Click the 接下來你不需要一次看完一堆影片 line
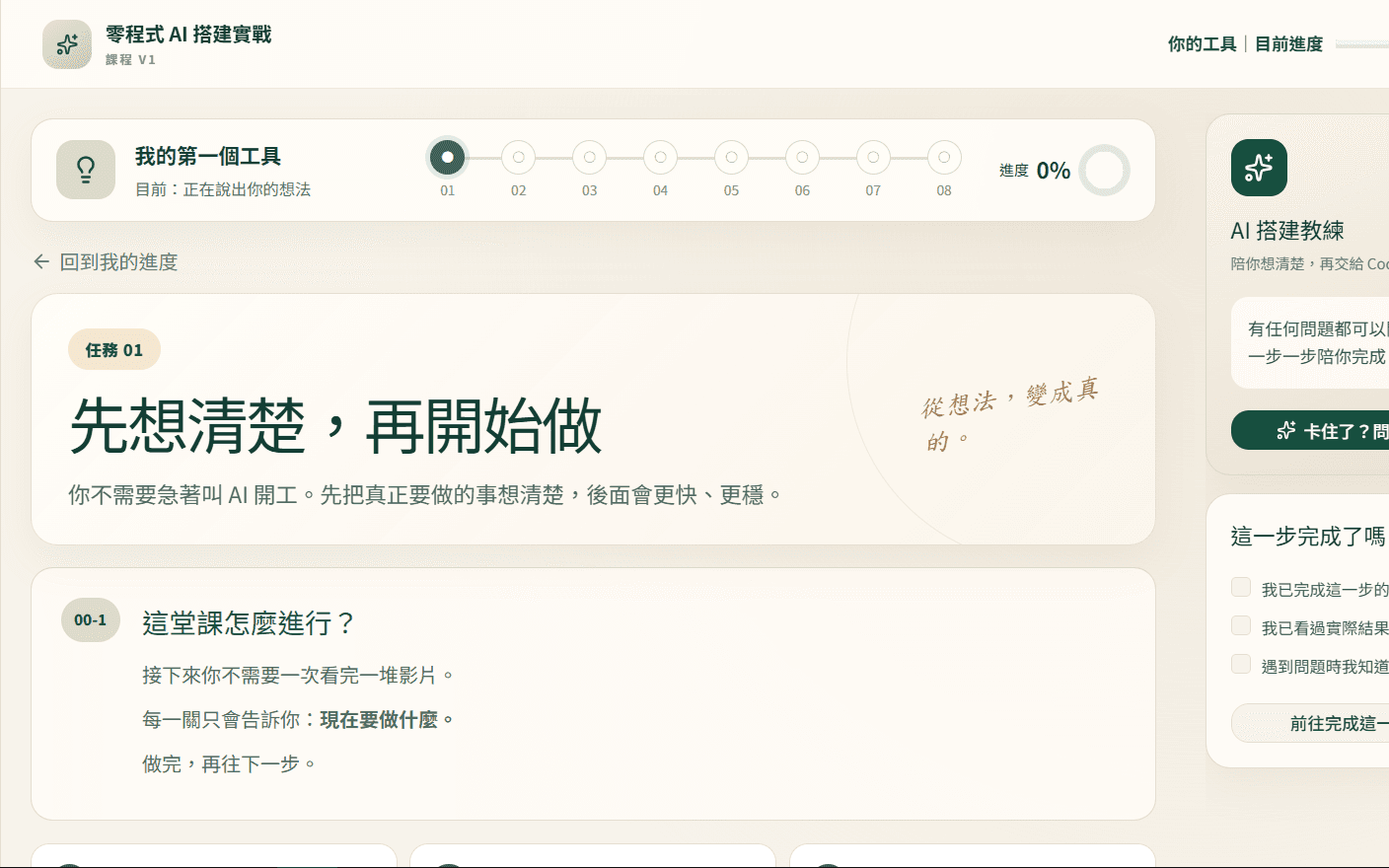 tap(298, 676)
